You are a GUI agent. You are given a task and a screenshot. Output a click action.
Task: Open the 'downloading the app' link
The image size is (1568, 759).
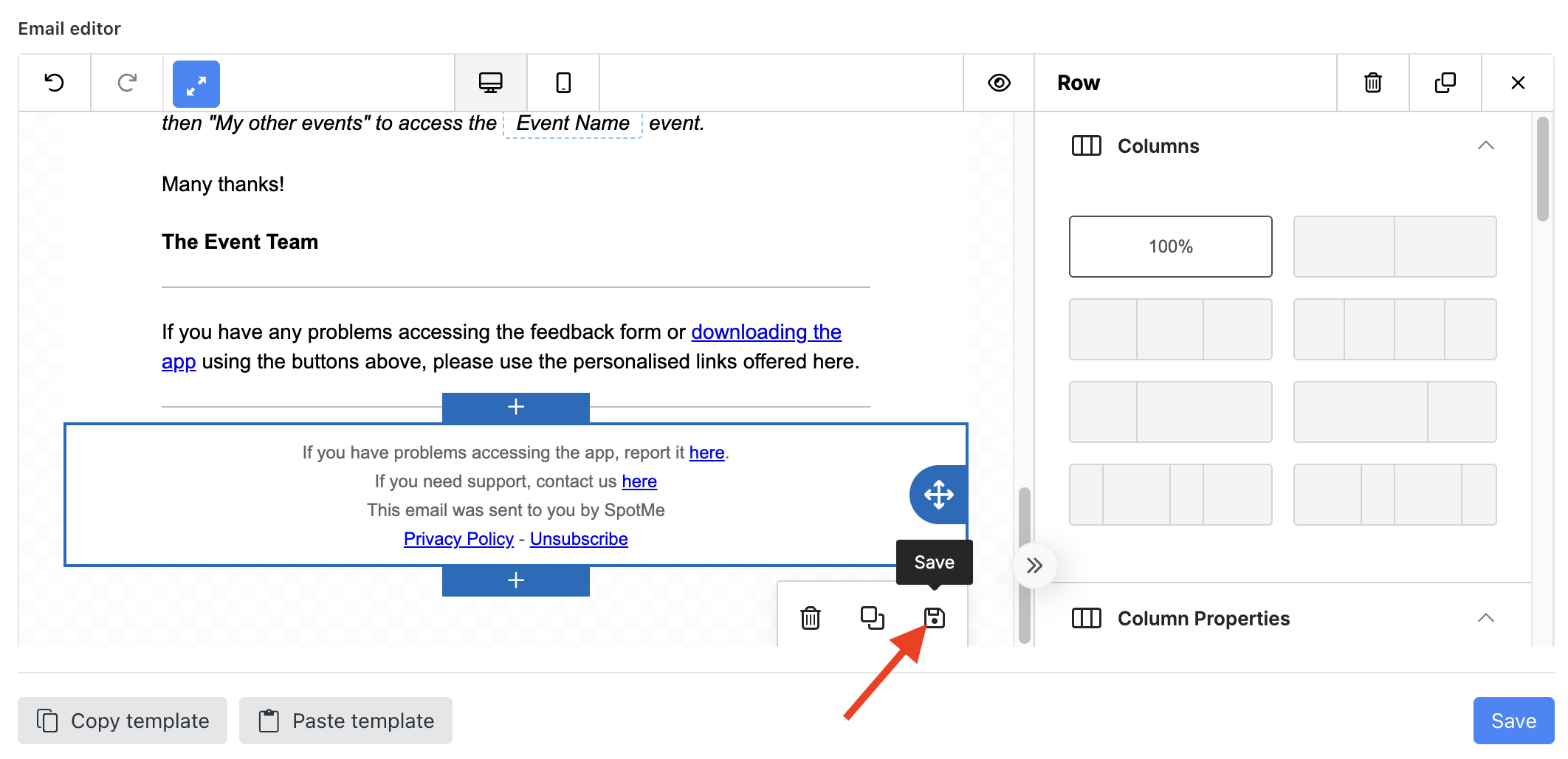tap(766, 332)
